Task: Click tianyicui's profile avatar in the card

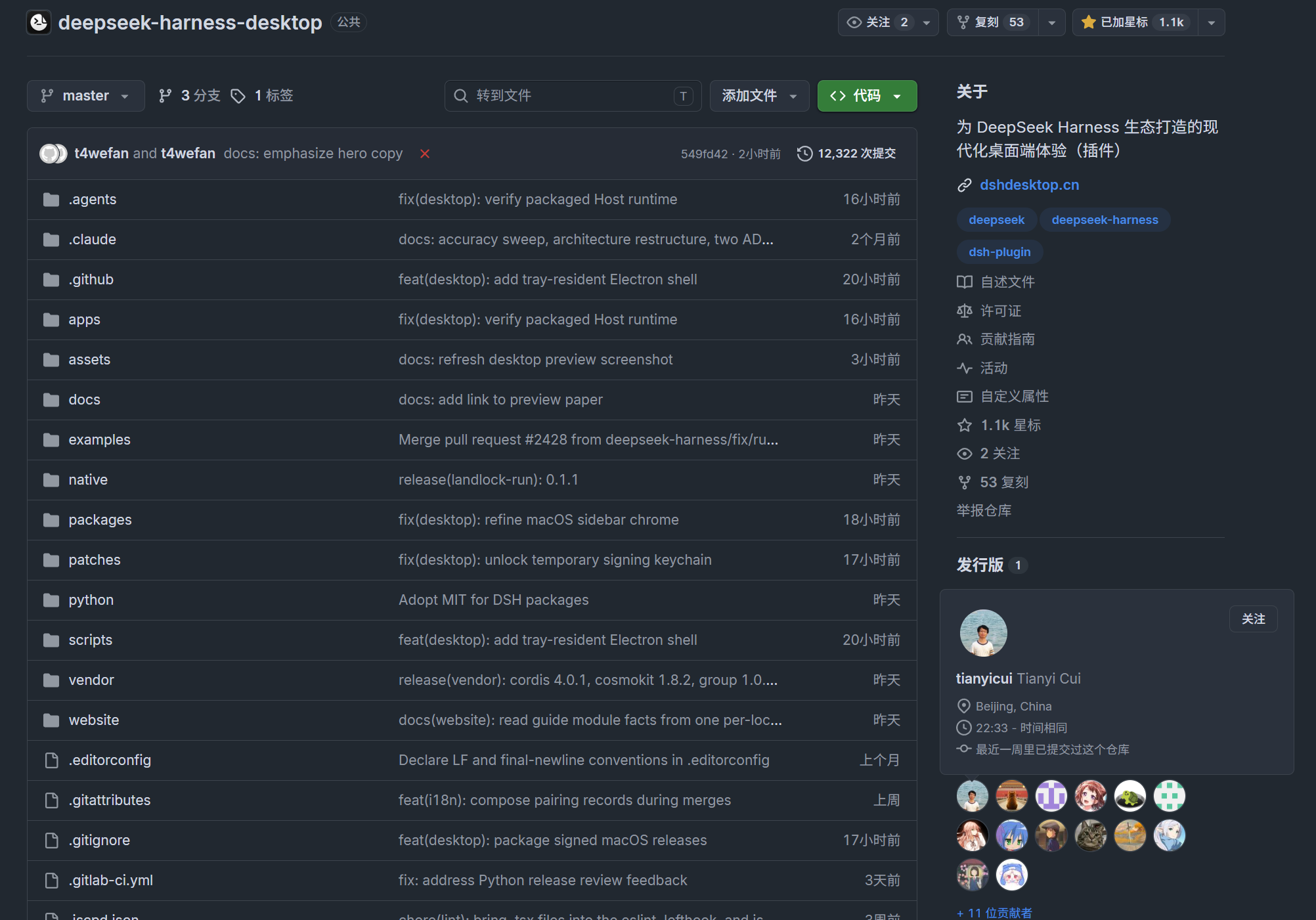Action: click(x=983, y=633)
